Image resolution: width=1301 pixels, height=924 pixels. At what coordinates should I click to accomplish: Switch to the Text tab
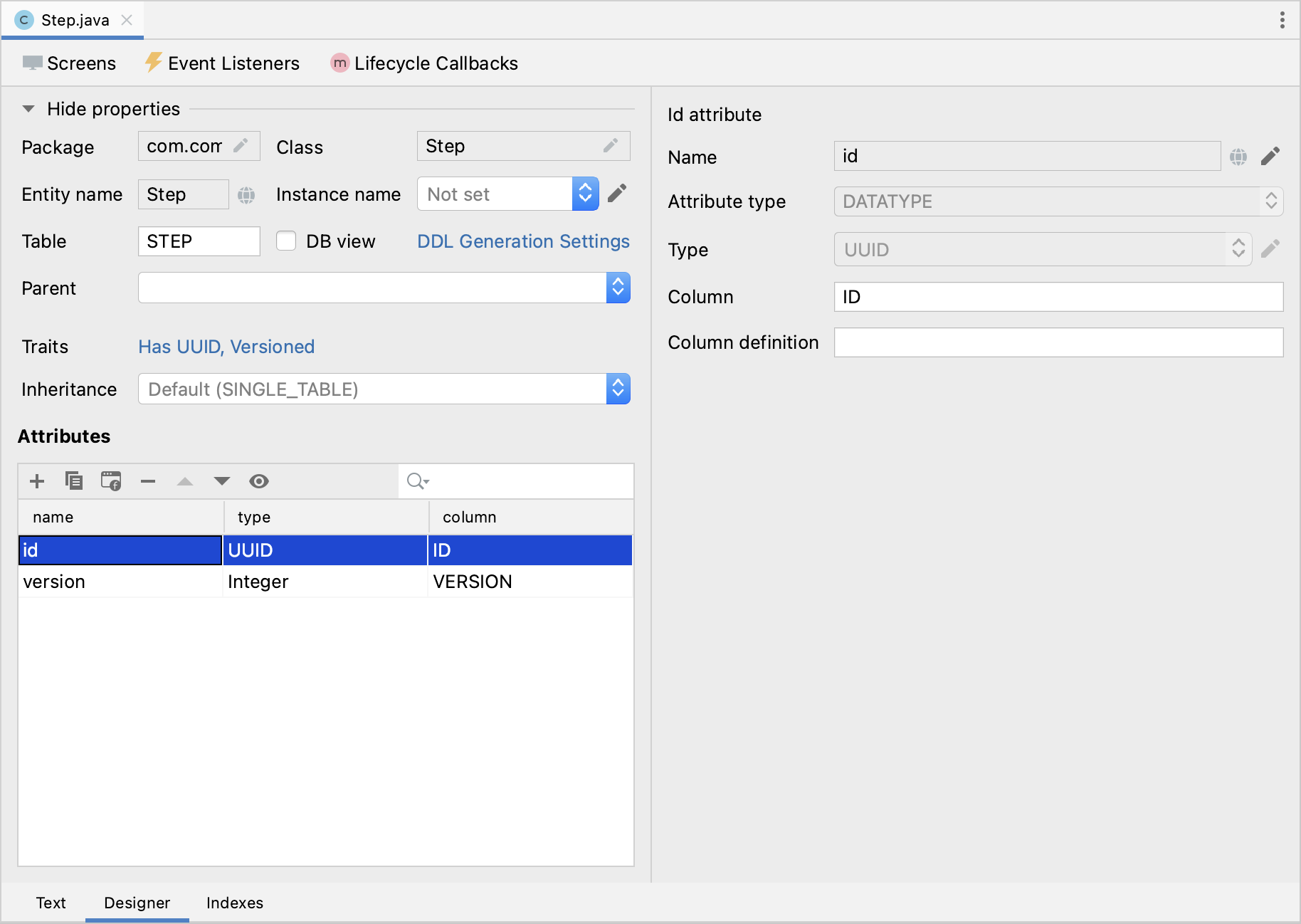[x=51, y=903]
